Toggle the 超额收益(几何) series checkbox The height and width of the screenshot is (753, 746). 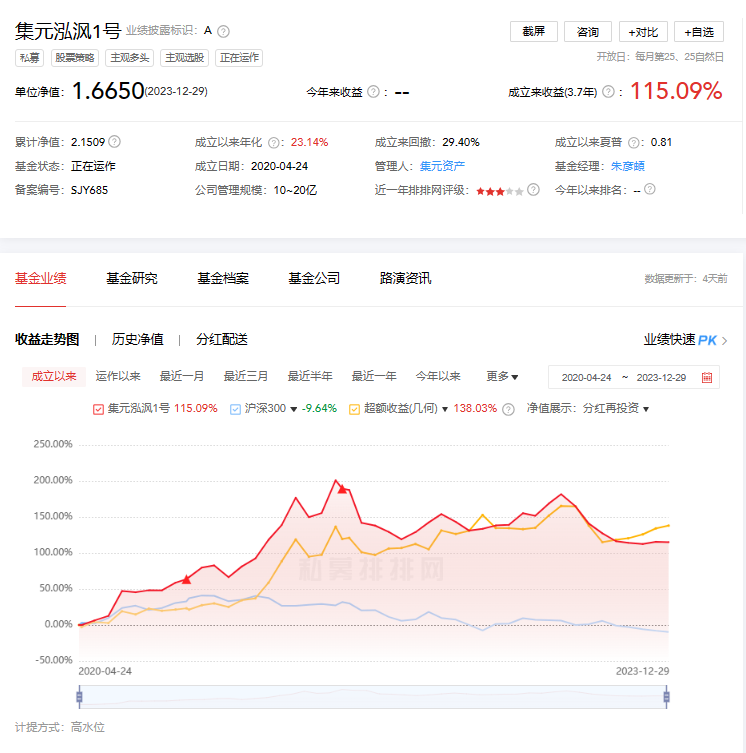tap(355, 409)
